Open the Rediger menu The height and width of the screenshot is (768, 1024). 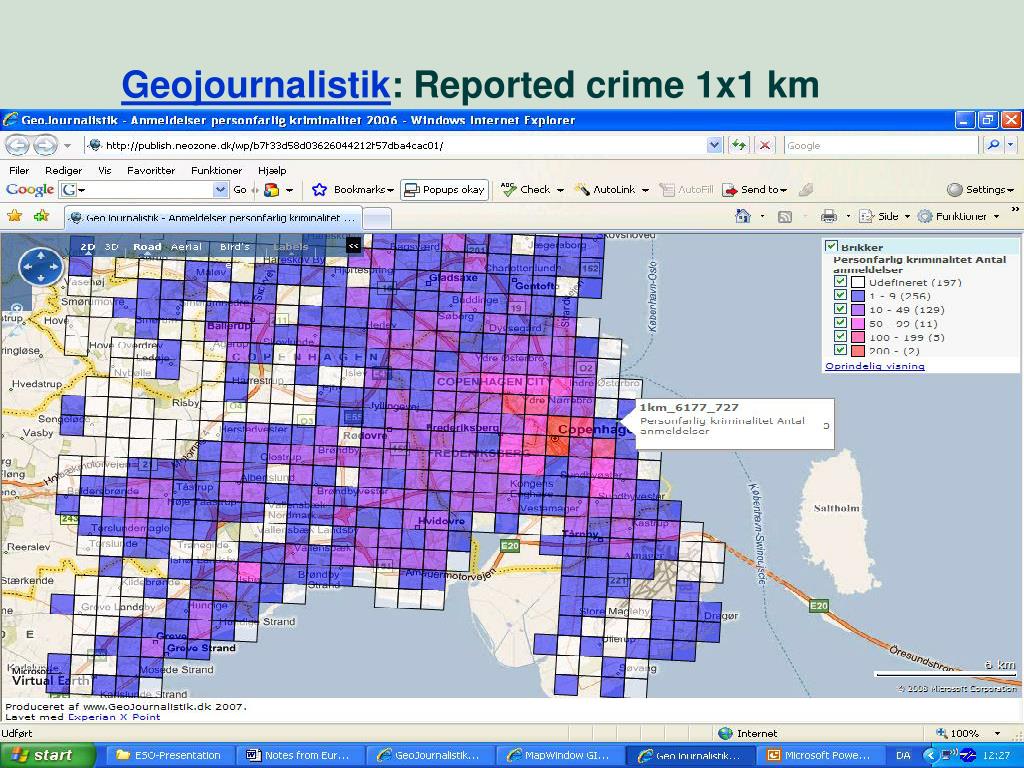63,170
